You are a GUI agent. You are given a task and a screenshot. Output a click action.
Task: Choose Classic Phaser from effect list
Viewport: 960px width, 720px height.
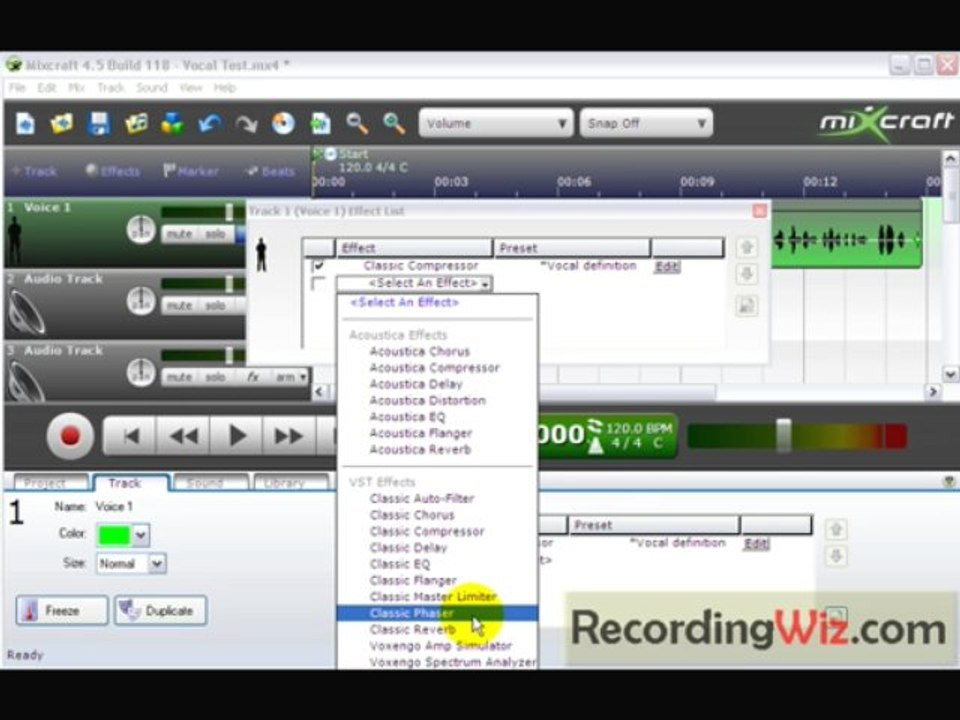click(x=437, y=613)
